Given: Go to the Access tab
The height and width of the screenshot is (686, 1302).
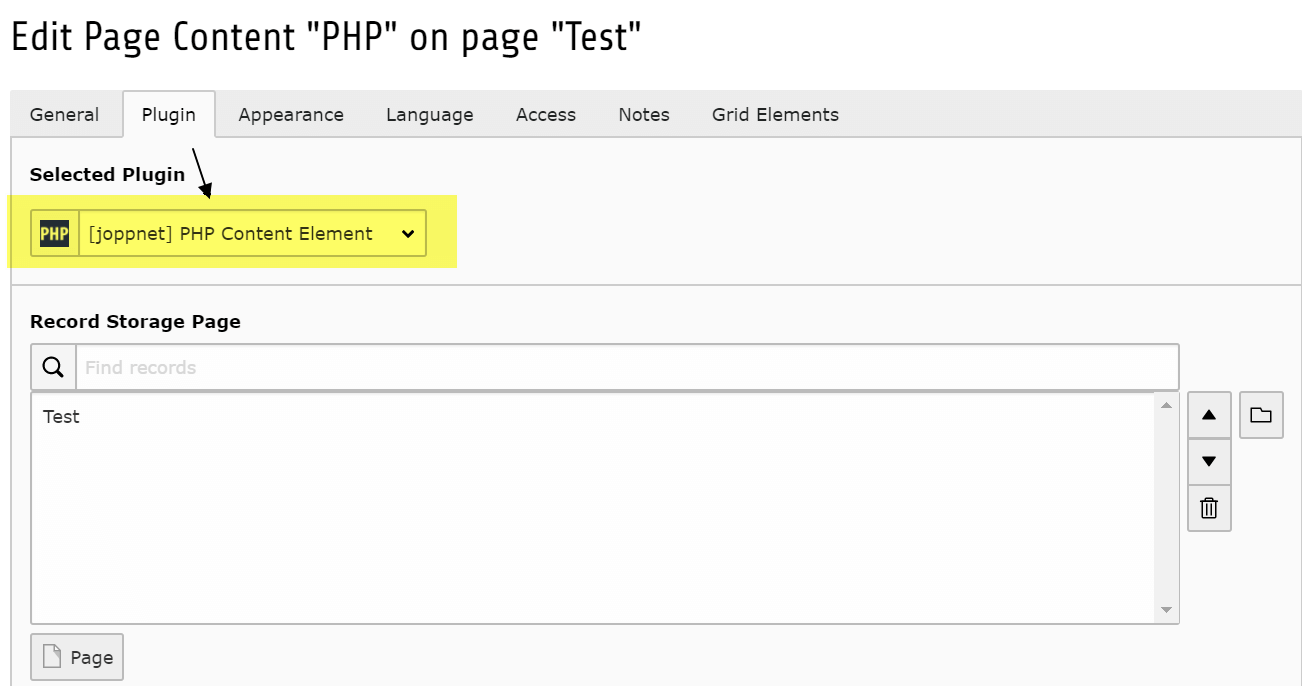Looking at the screenshot, I should coord(546,115).
